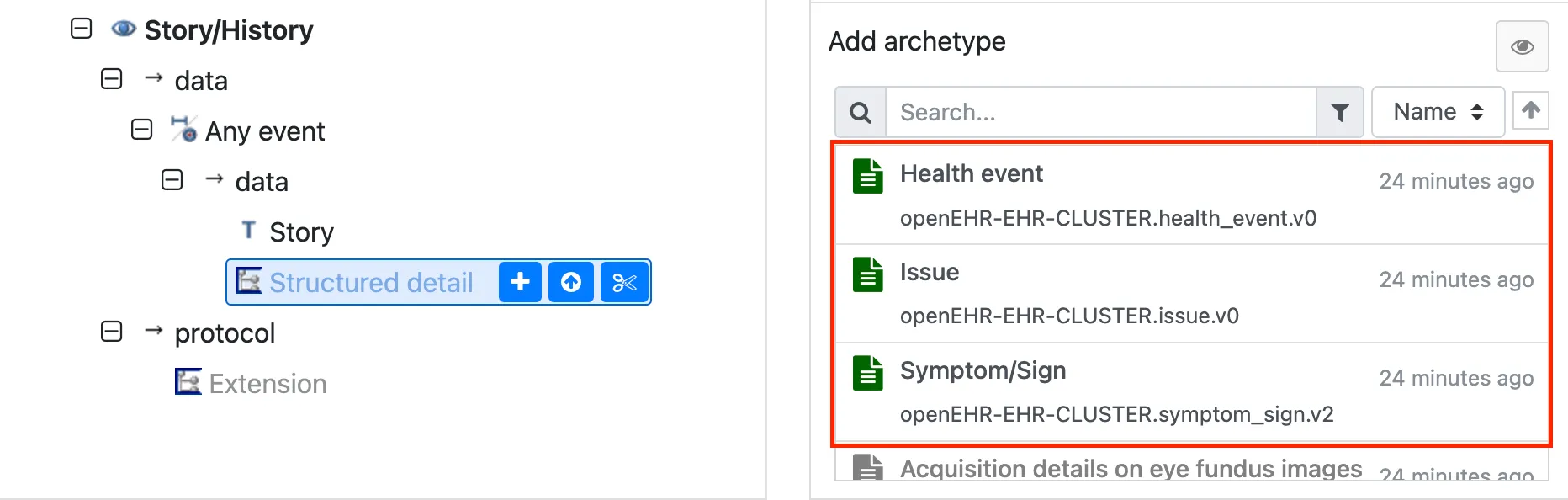Screen dimensions: 1568x500
Task: Toggle the eye button beside Add archetype
Action: point(1522,46)
